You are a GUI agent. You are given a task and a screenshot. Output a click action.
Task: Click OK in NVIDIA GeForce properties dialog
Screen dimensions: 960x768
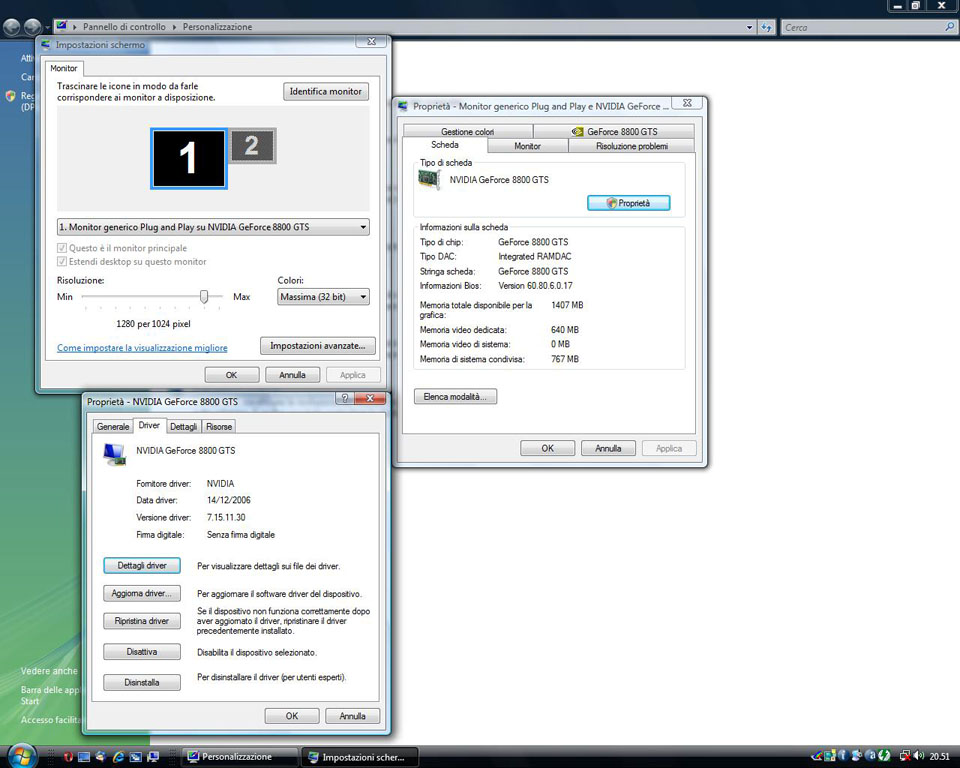[292, 716]
